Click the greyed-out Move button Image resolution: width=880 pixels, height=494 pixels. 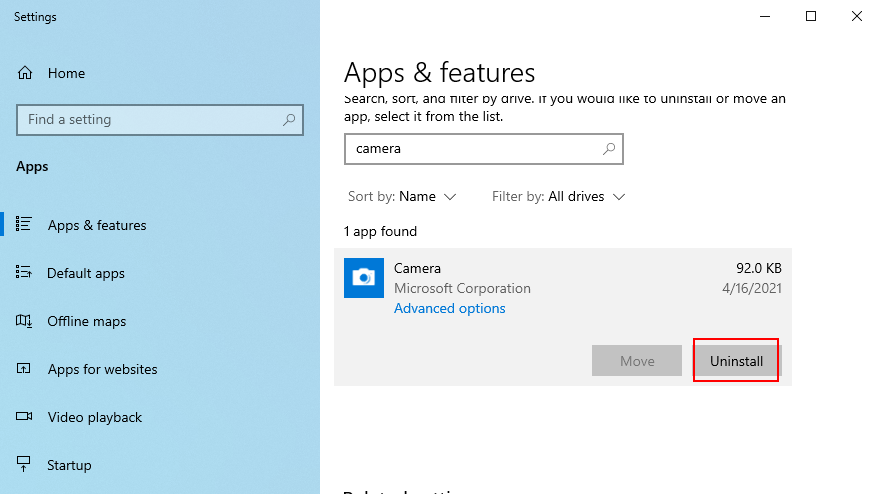pyautogui.click(x=637, y=361)
